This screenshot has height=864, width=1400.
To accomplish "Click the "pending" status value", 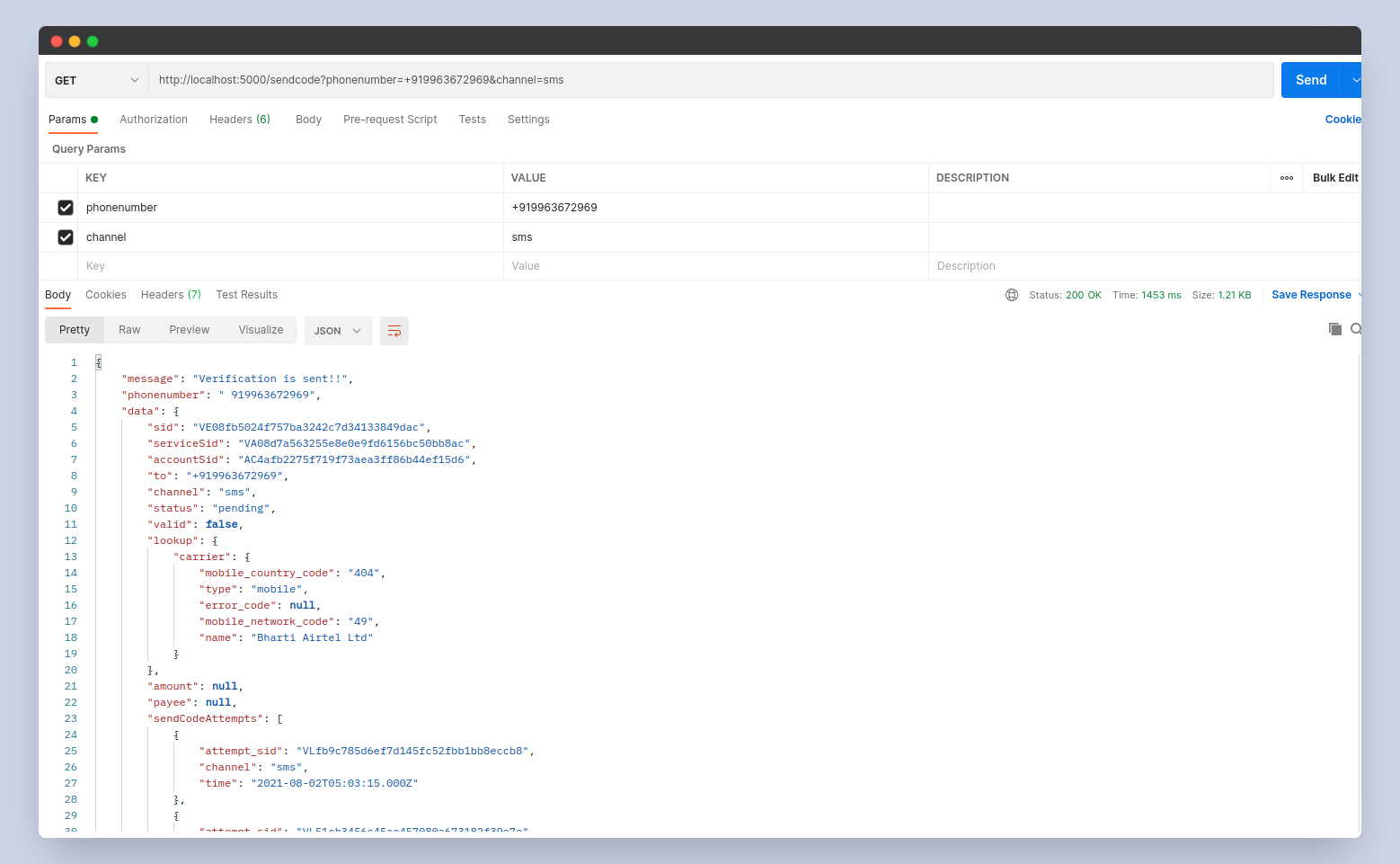I will pos(241,508).
